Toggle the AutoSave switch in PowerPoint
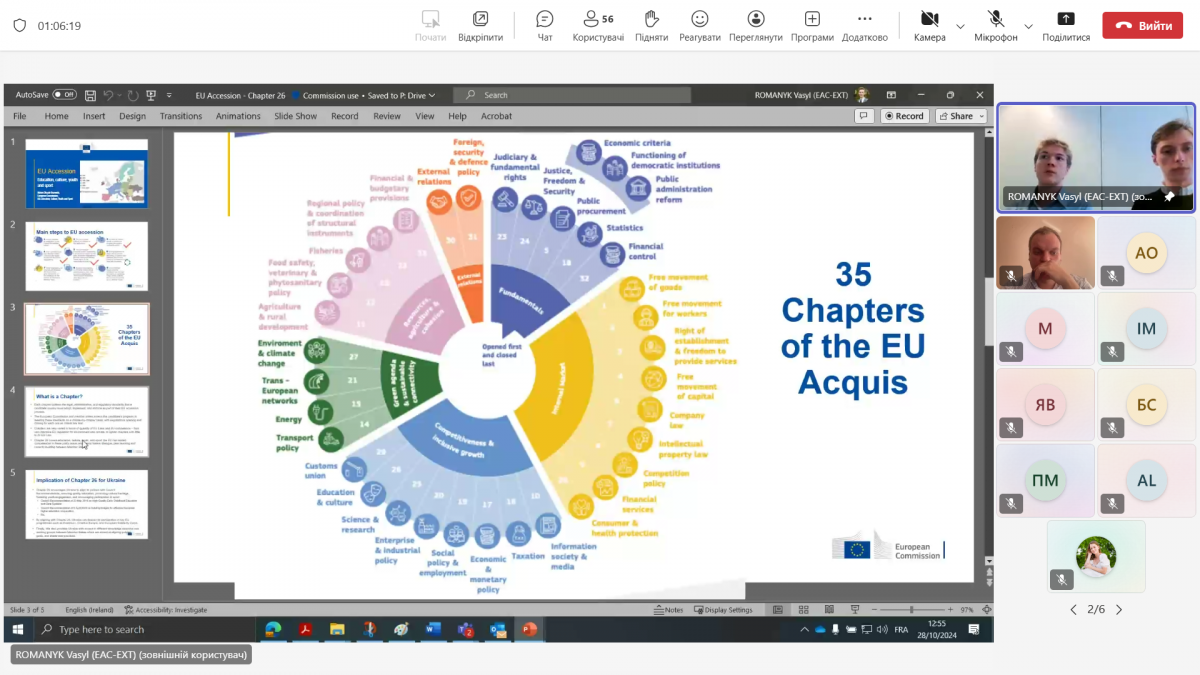Viewport: 1200px width, 675px height. [x=64, y=95]
